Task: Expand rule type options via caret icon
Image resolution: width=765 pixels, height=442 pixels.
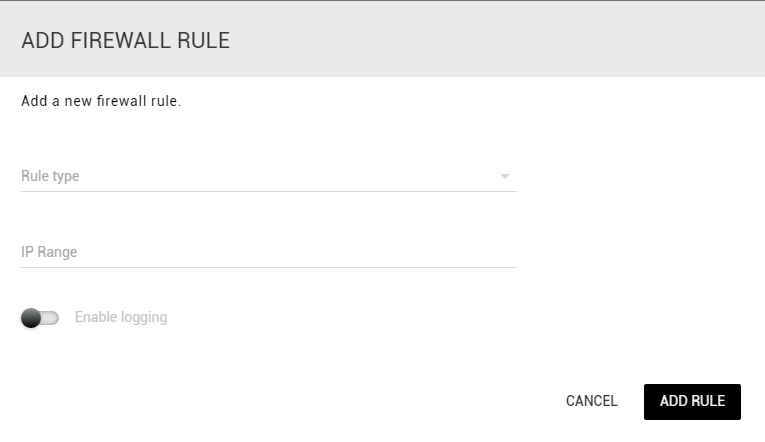Action: coord(505,176)
